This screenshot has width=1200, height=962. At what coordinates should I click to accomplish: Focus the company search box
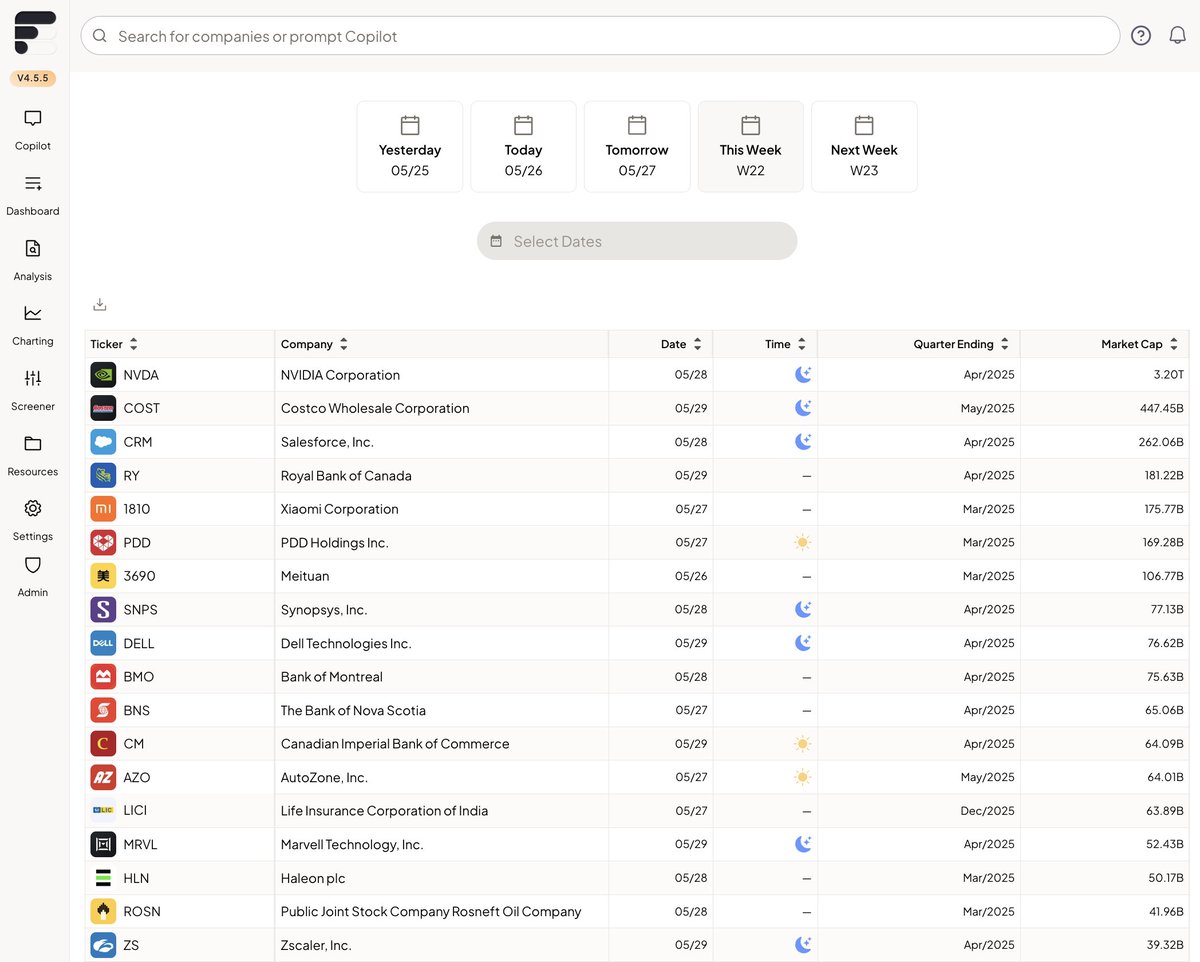(600, 36)
